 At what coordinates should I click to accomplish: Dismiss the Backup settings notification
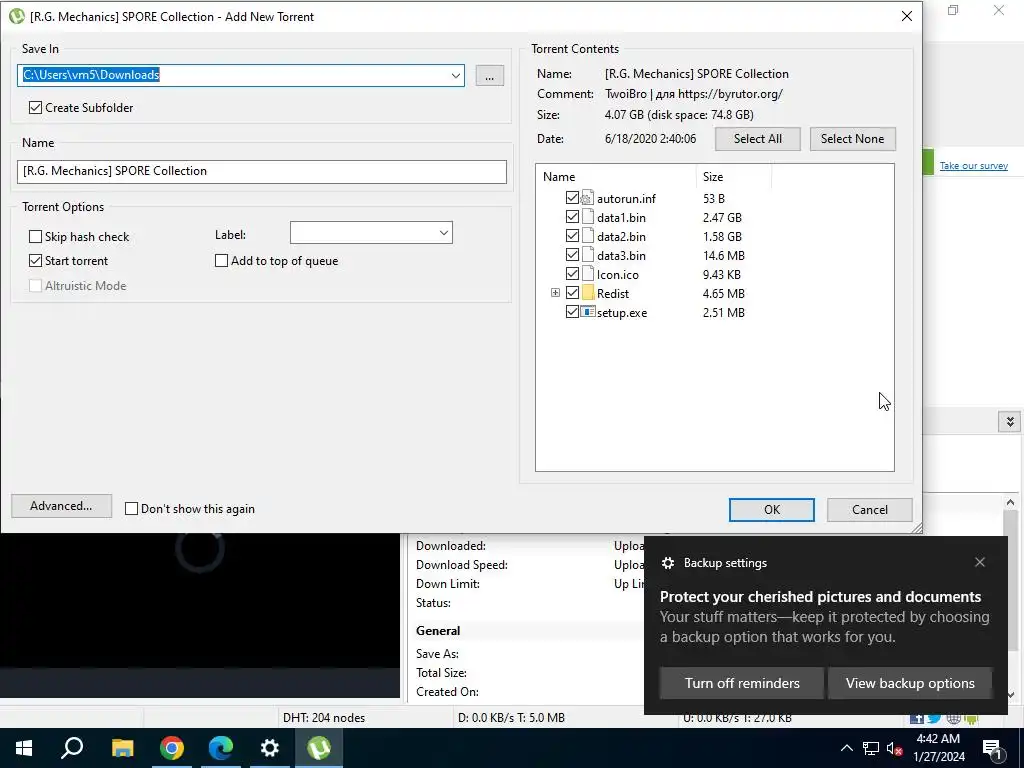(x=980, y=562)
